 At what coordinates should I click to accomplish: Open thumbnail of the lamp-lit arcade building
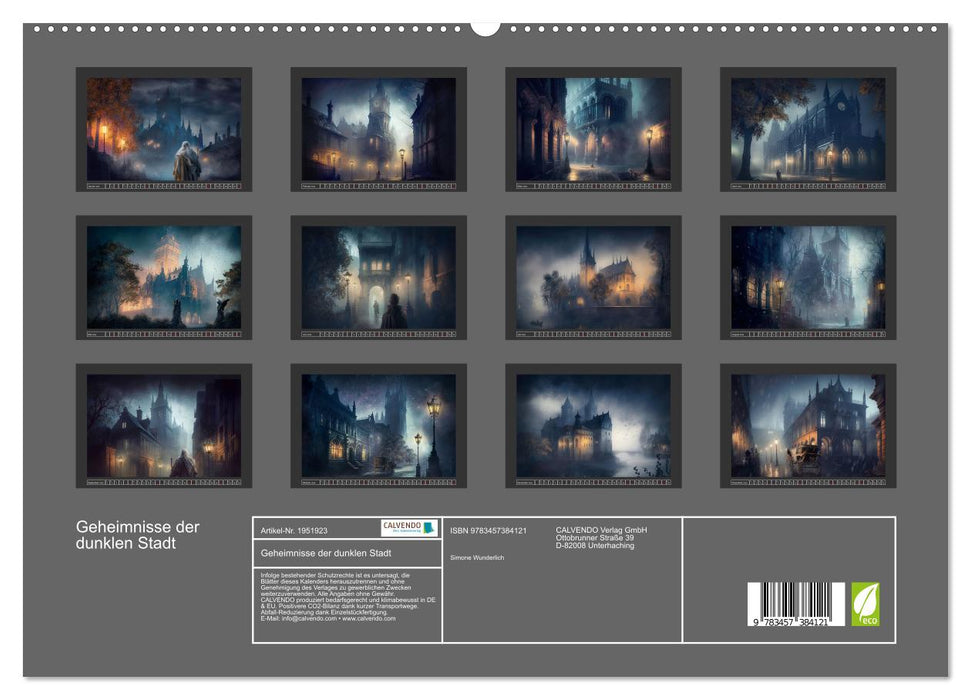tap(593, 129)
